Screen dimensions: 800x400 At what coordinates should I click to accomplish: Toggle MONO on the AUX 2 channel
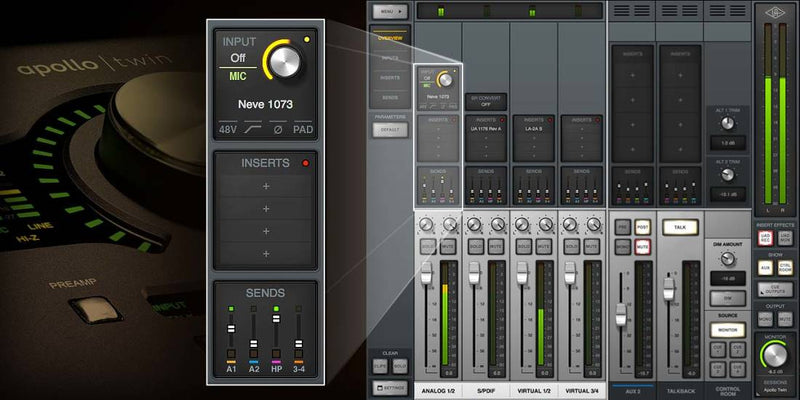[x=622, y=247]
